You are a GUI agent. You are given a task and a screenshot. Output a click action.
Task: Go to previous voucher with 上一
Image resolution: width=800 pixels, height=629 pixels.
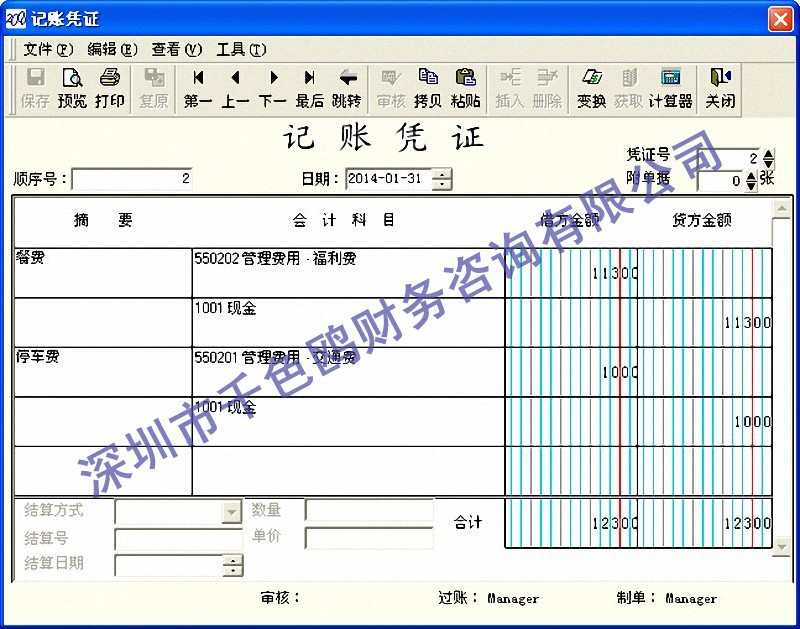point(235,88)
